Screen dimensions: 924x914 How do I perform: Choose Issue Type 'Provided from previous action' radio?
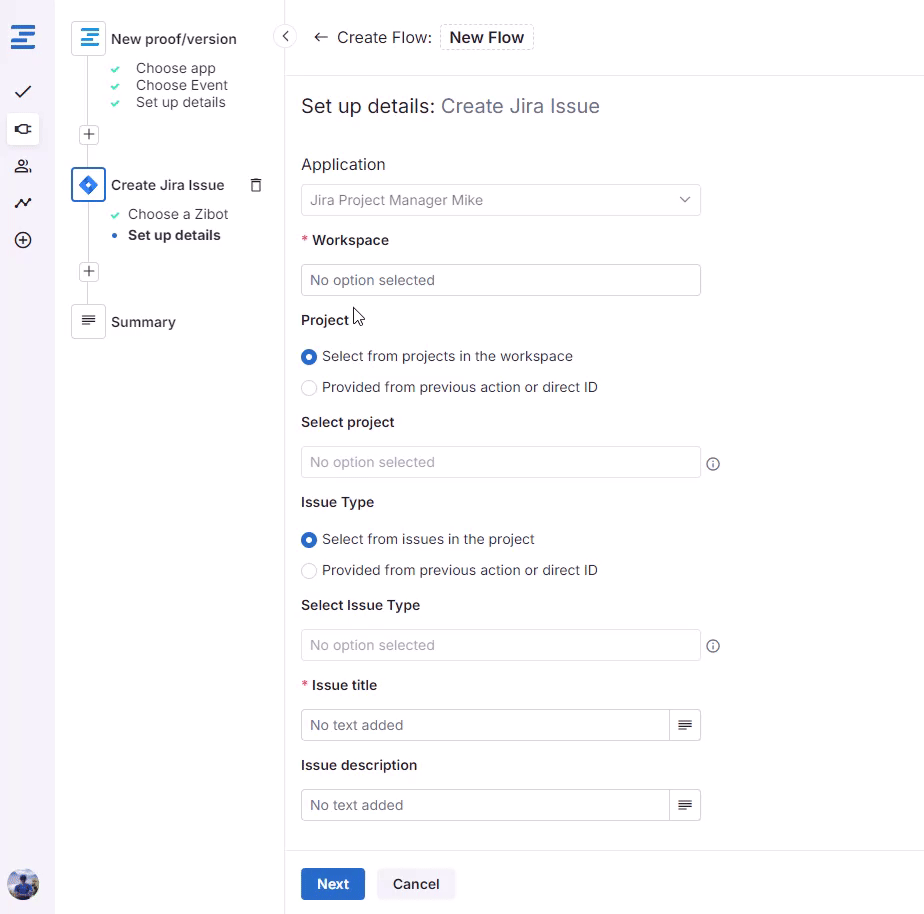309,571
